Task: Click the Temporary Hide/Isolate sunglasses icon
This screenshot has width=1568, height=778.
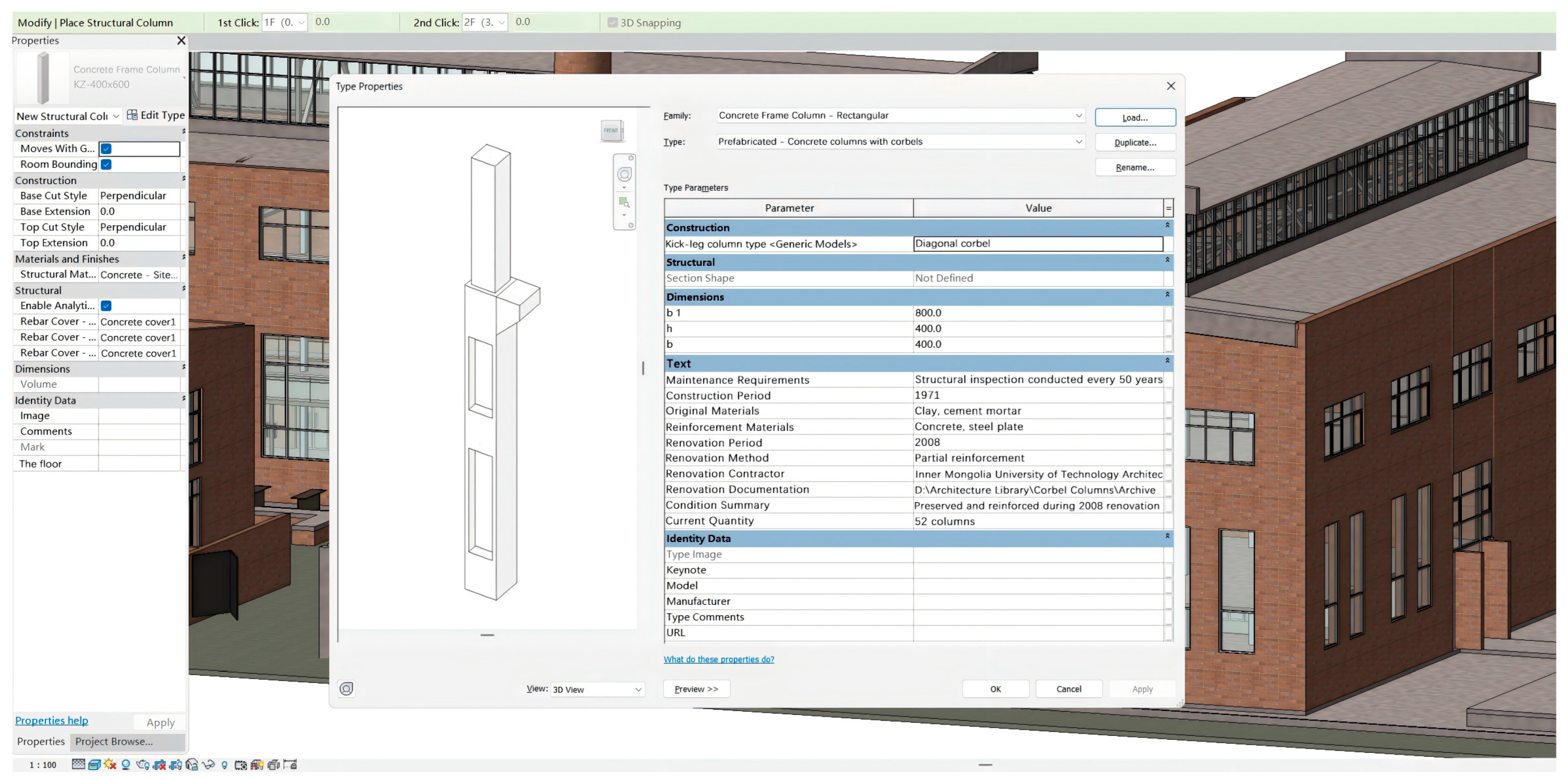Action: point(208,765)
